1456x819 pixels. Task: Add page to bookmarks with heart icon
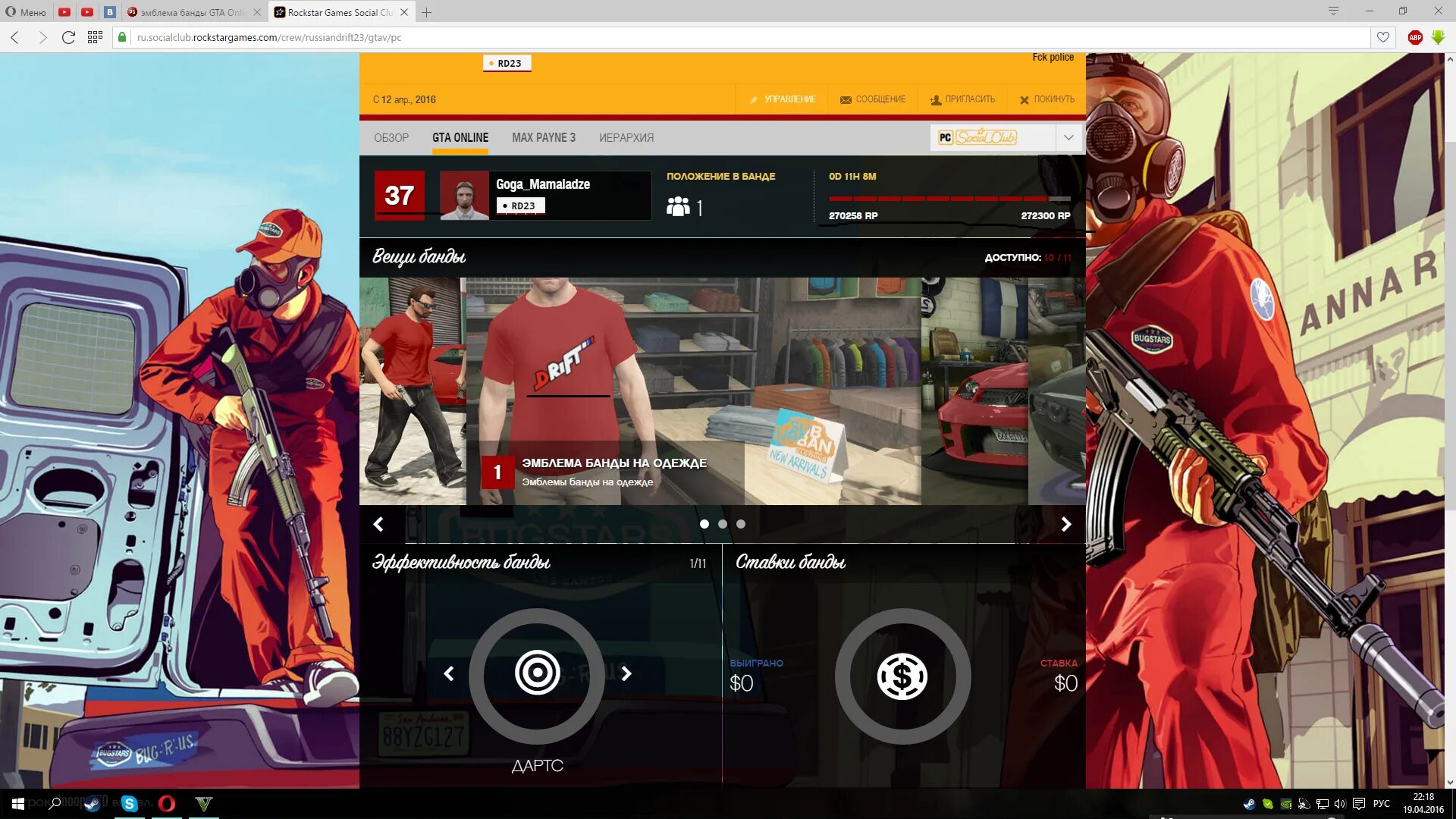[1383, 37]
